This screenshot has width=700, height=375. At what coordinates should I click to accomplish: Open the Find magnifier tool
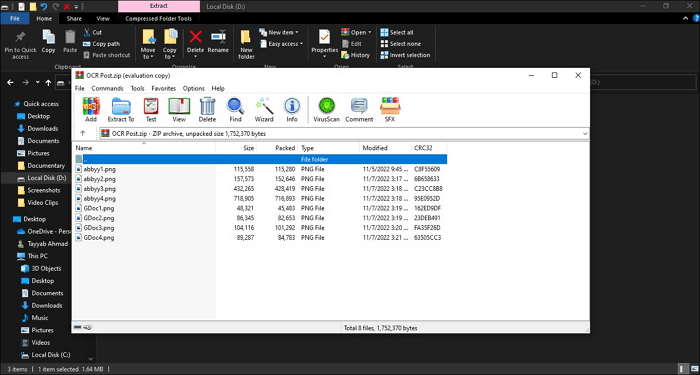(235, 110)
